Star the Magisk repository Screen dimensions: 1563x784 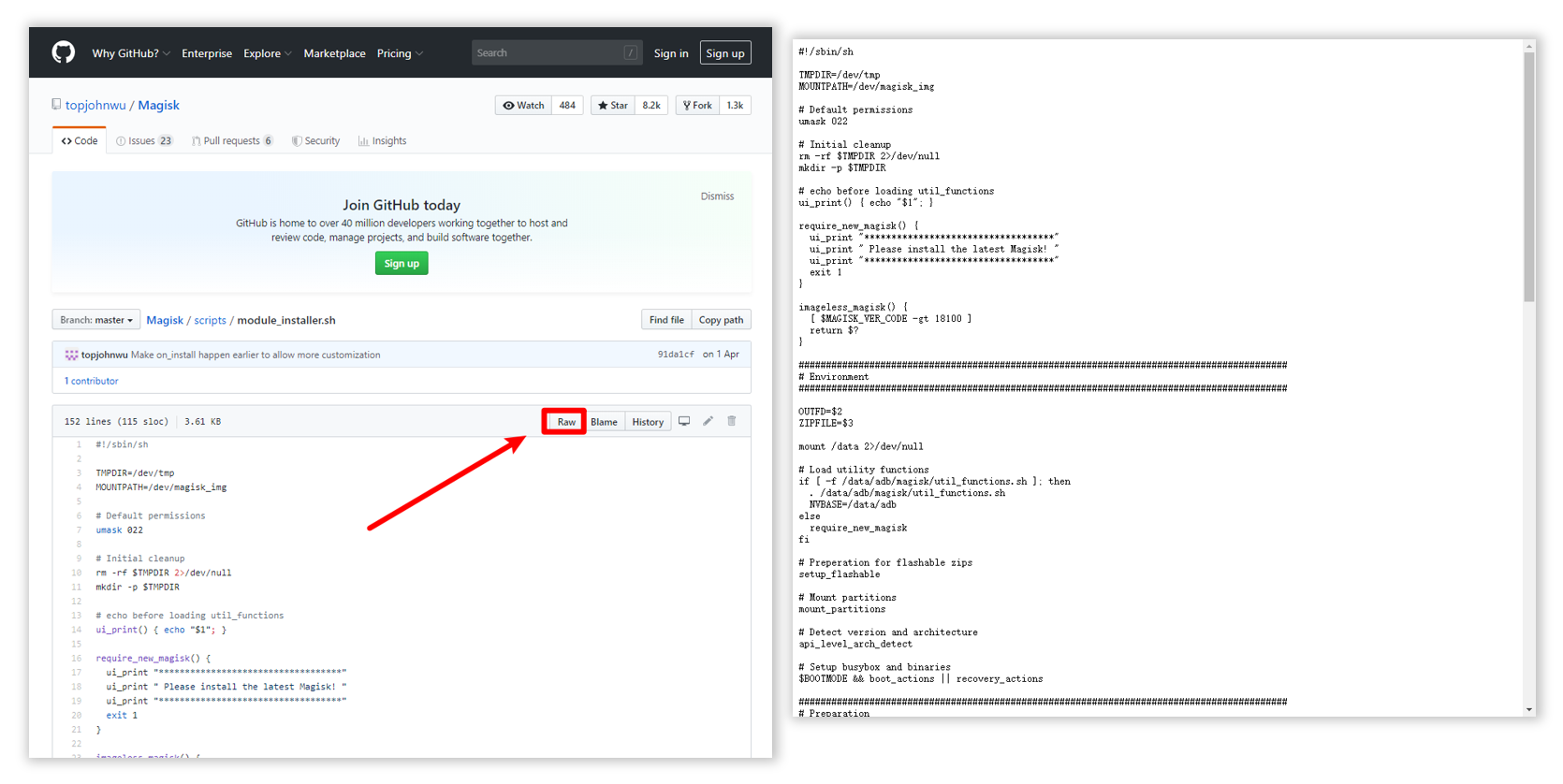point(612,106)
